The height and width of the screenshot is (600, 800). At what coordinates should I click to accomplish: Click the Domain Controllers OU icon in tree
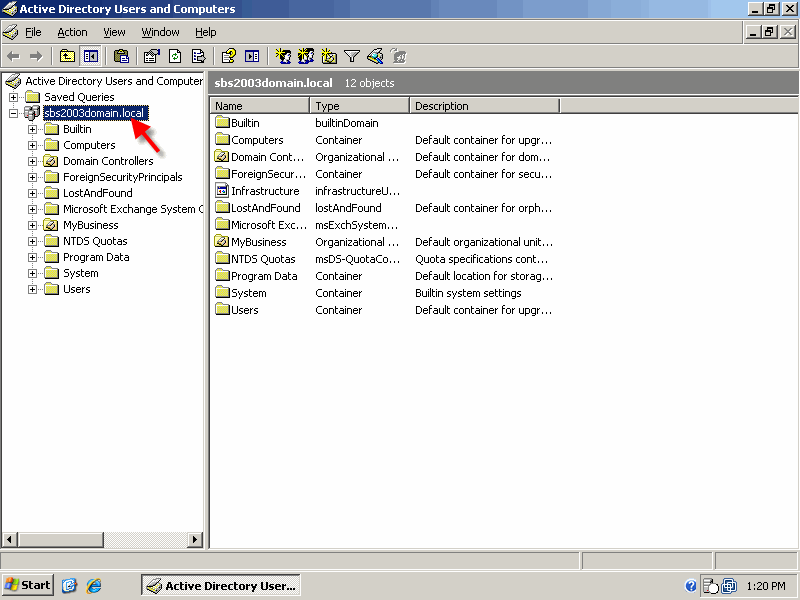click(x=51, y=161)
